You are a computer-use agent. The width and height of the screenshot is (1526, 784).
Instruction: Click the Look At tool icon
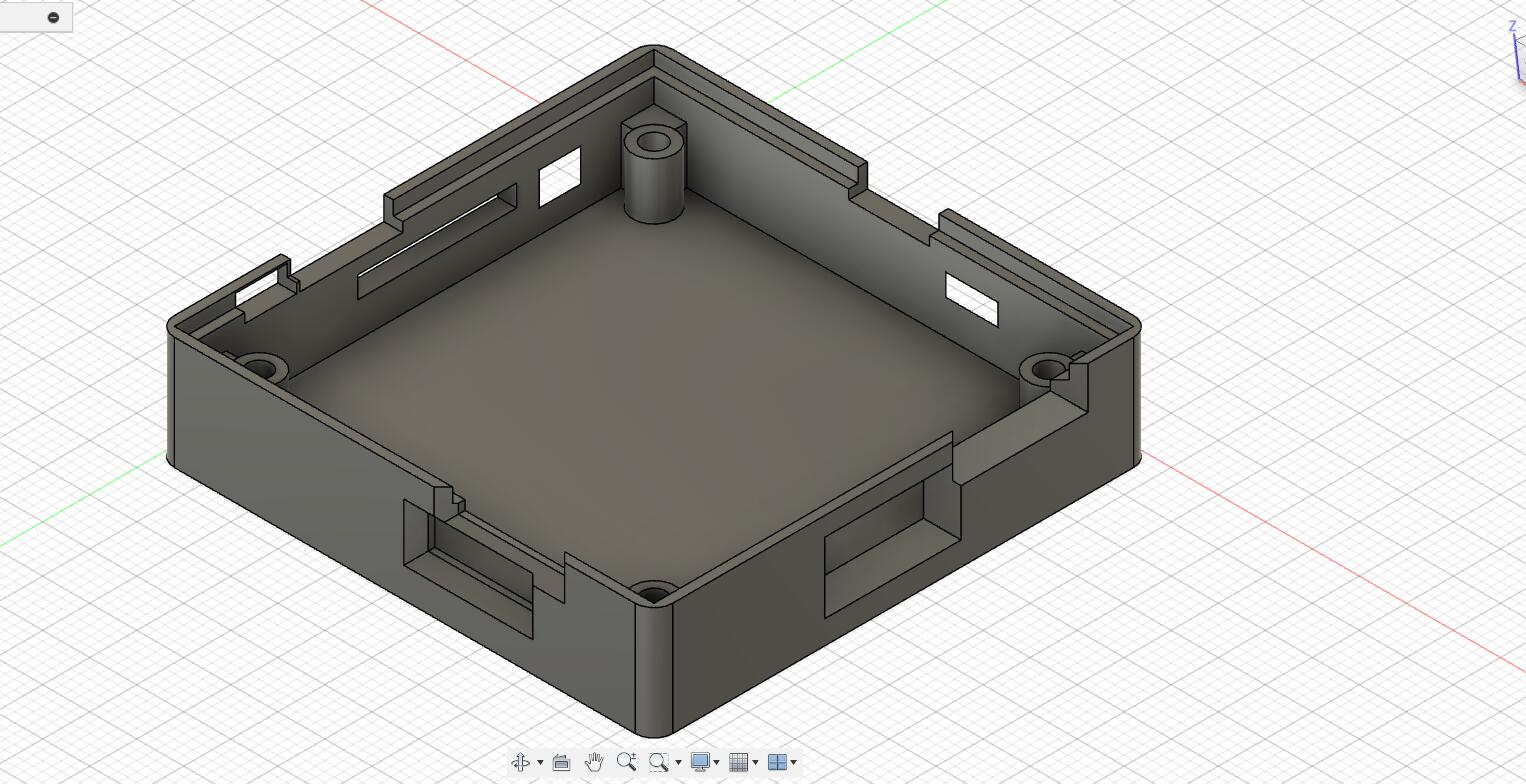[x=561, y=762]
